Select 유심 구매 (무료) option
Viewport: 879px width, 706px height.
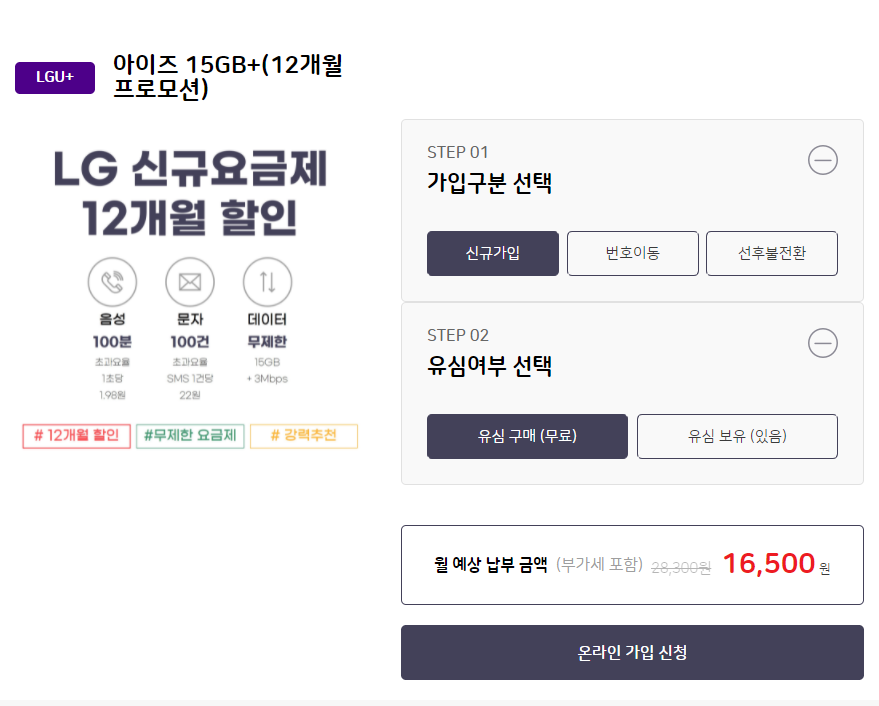click(527, 436)
